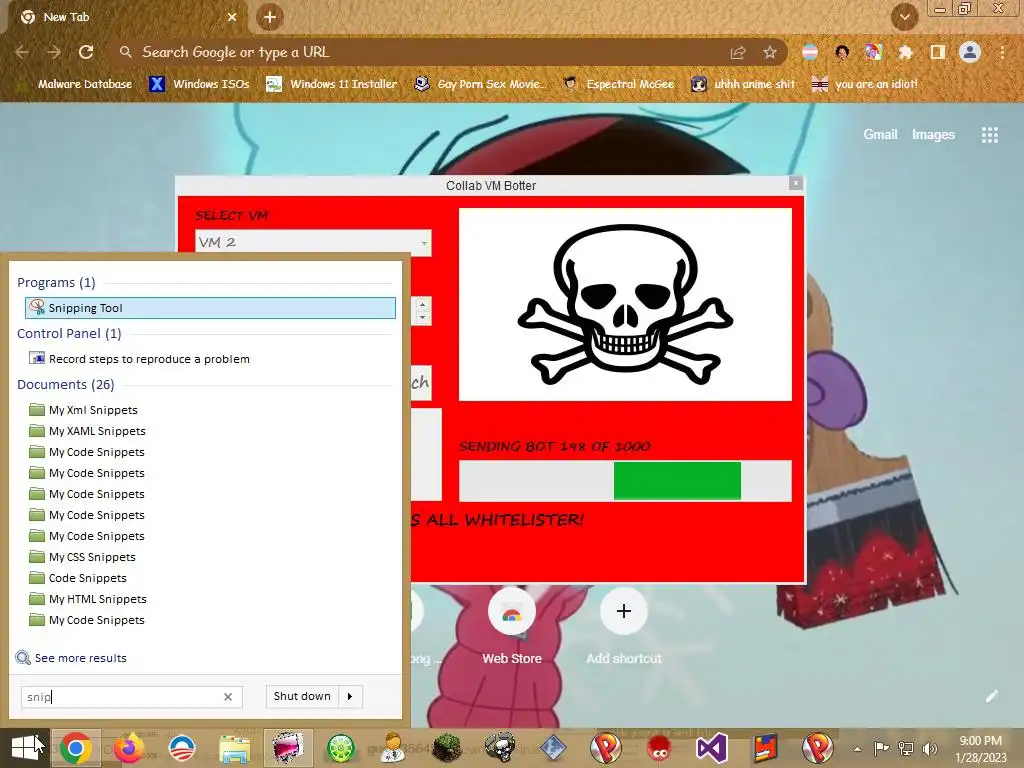The image size is (1024, 768).
Task: Open the network tray icon
Action: tap(906, 748)
